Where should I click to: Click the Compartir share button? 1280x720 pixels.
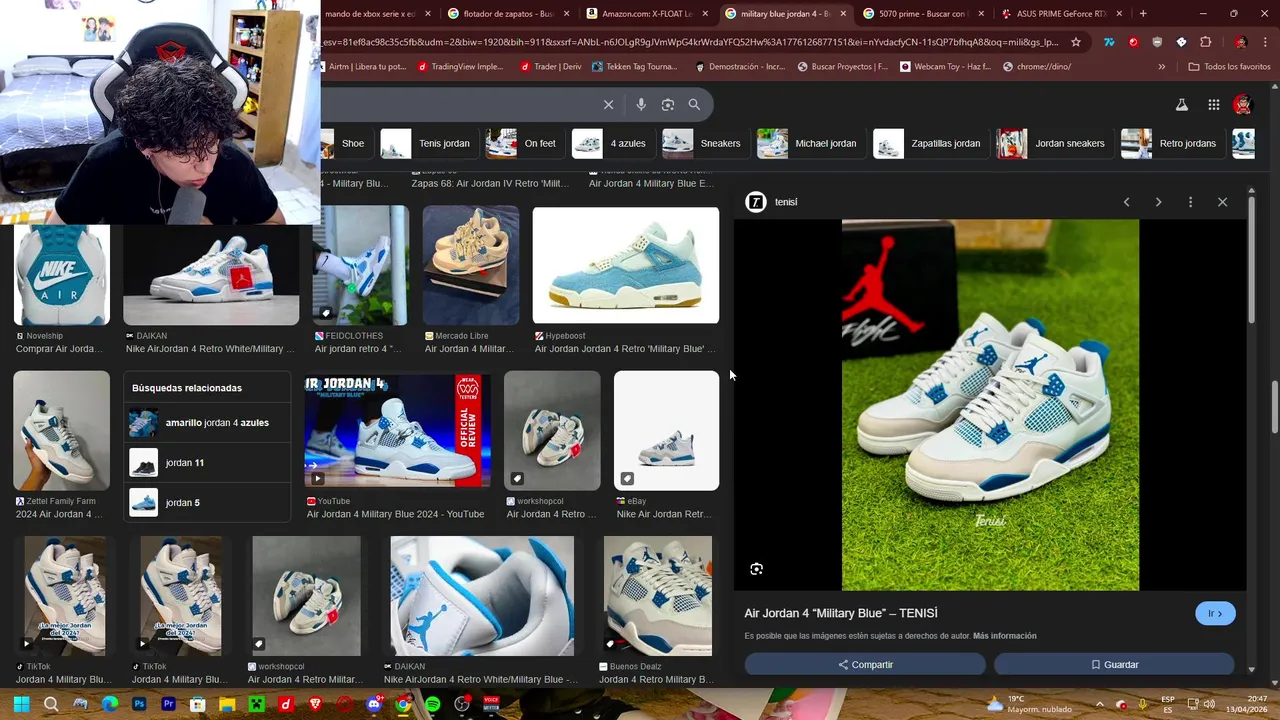pos(865,665)
